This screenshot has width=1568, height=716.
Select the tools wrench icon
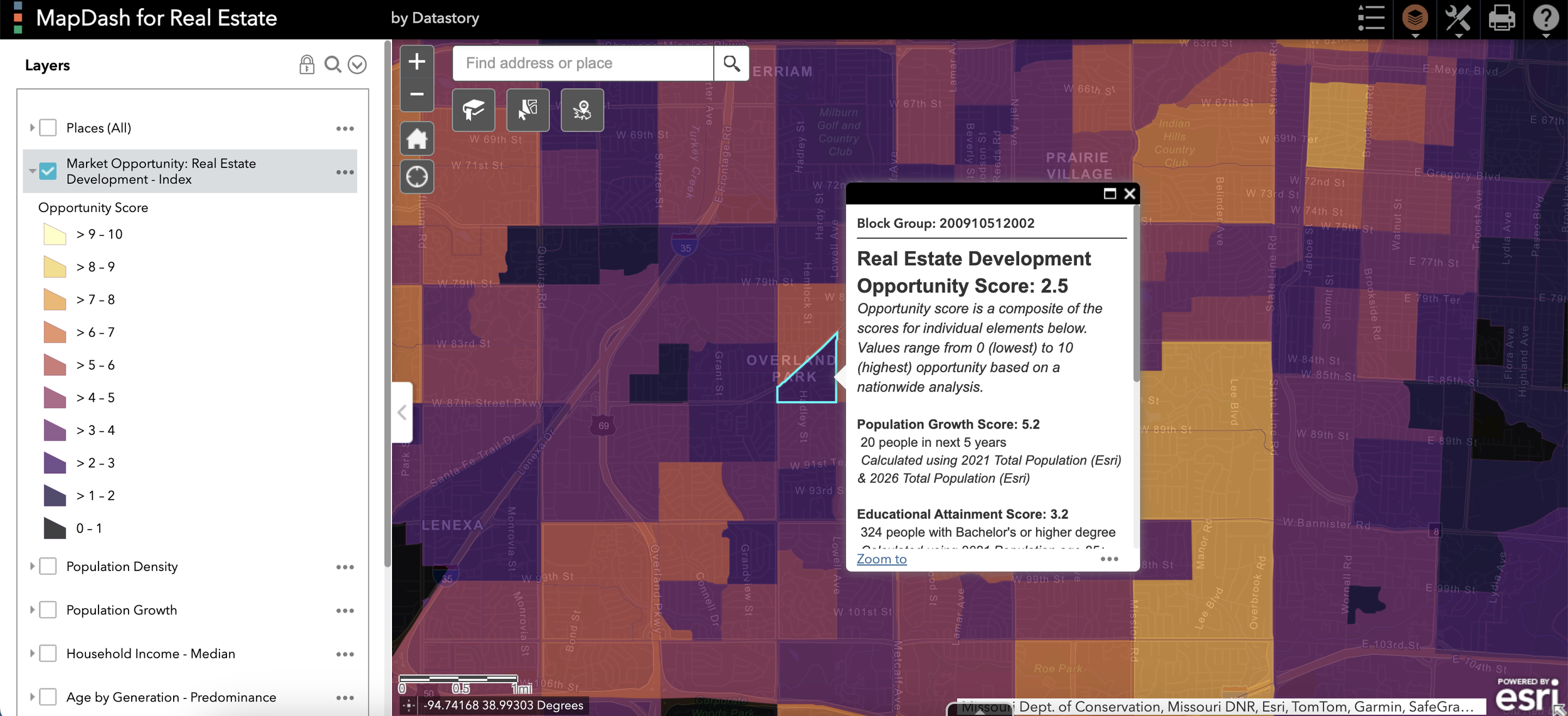point(1458,18)
